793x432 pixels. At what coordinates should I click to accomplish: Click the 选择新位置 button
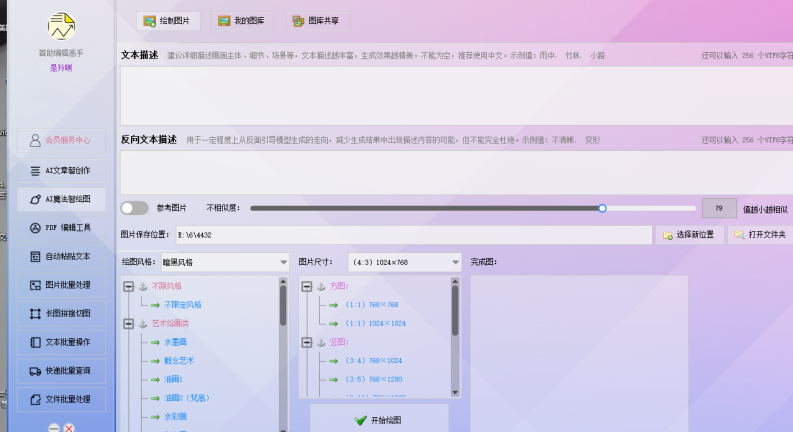pos(690,235)
